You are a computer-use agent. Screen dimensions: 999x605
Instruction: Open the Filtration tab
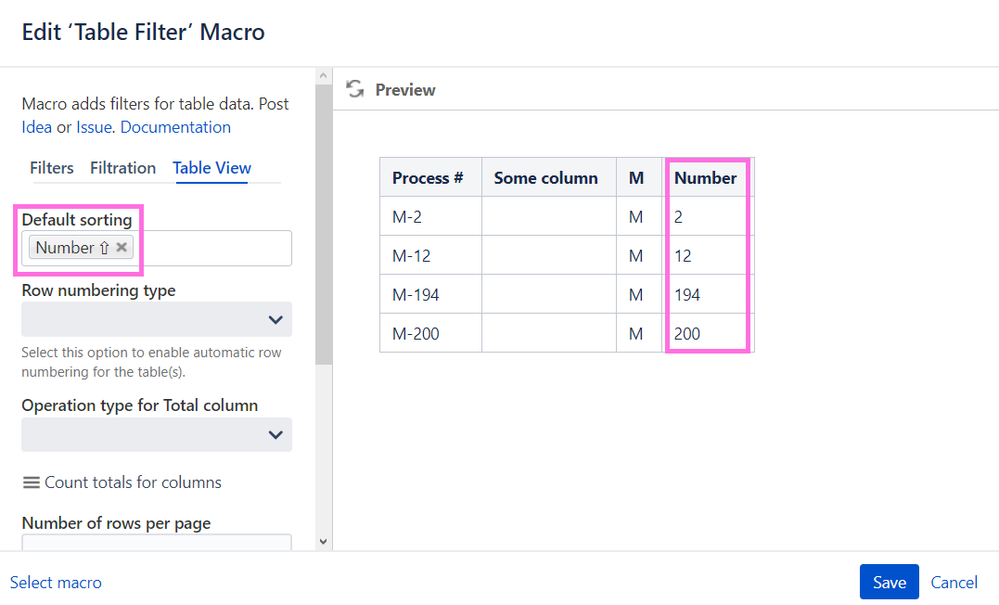tap(123, 168)
